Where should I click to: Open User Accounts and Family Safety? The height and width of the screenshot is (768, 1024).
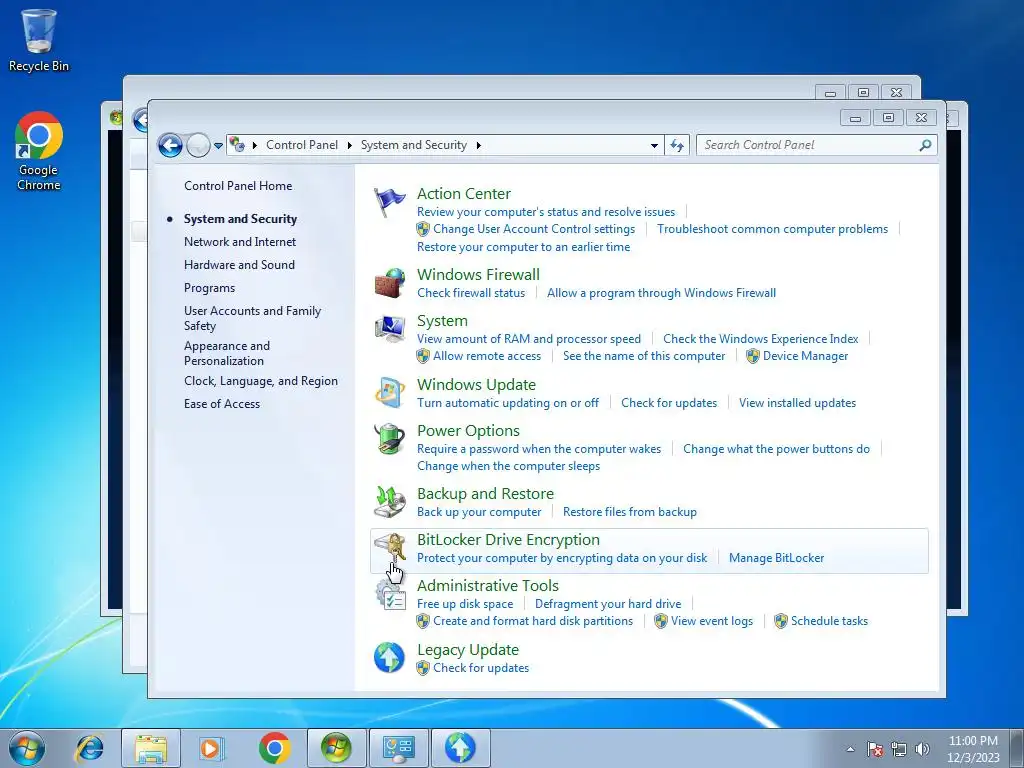click(x=252, y=318)
